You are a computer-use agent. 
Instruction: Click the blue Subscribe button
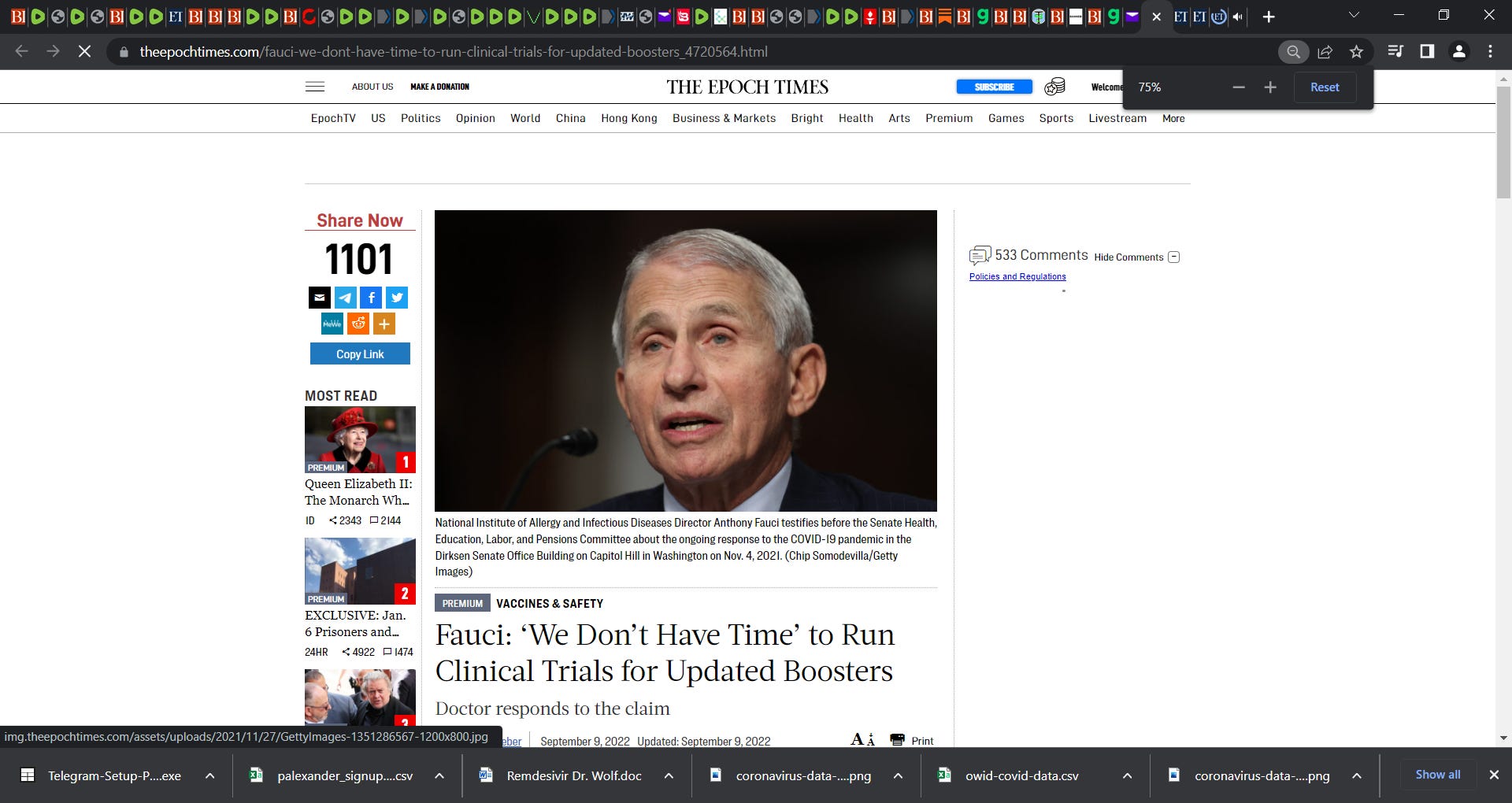coord(994,87)
